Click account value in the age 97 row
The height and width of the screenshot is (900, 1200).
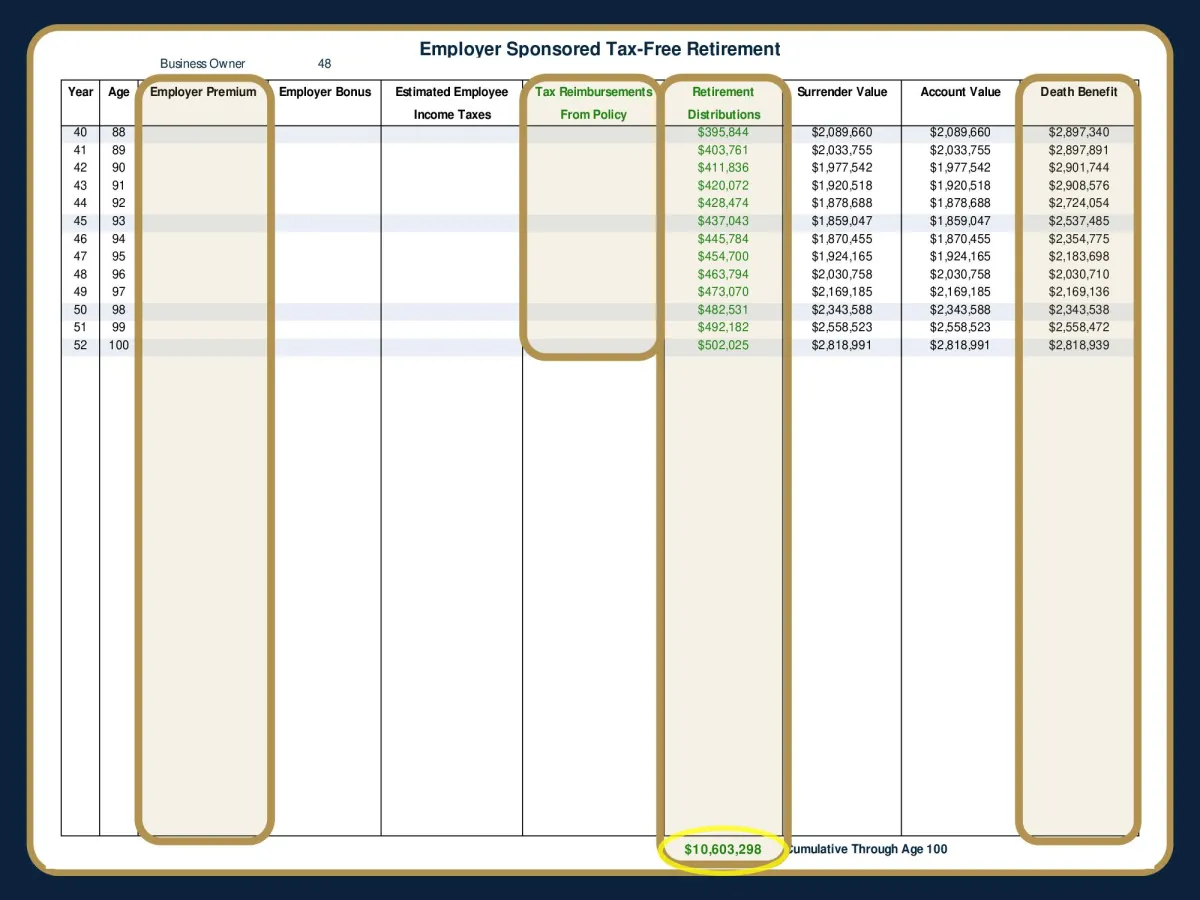961,292
